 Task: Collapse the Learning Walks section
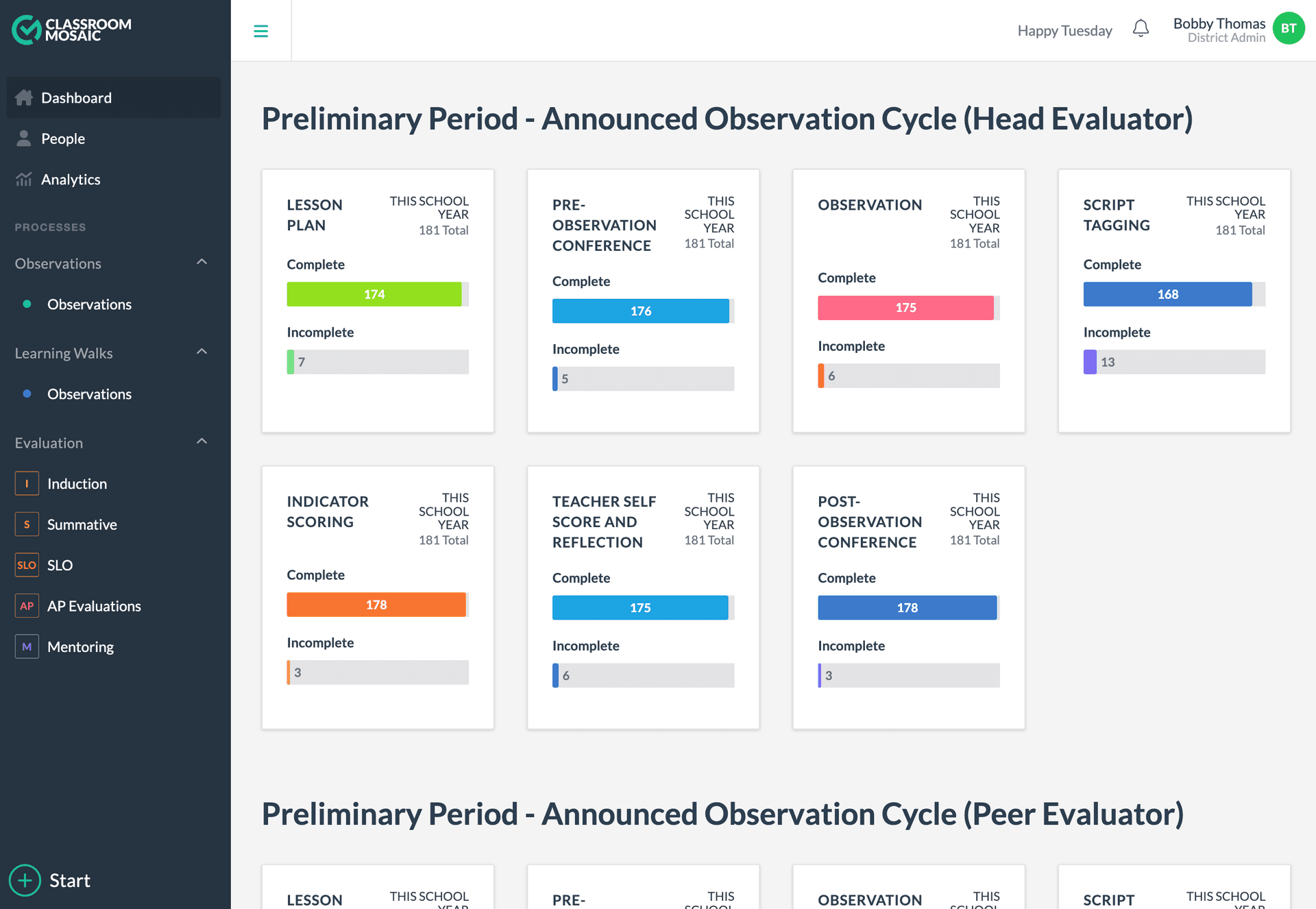tap(202, 352)
